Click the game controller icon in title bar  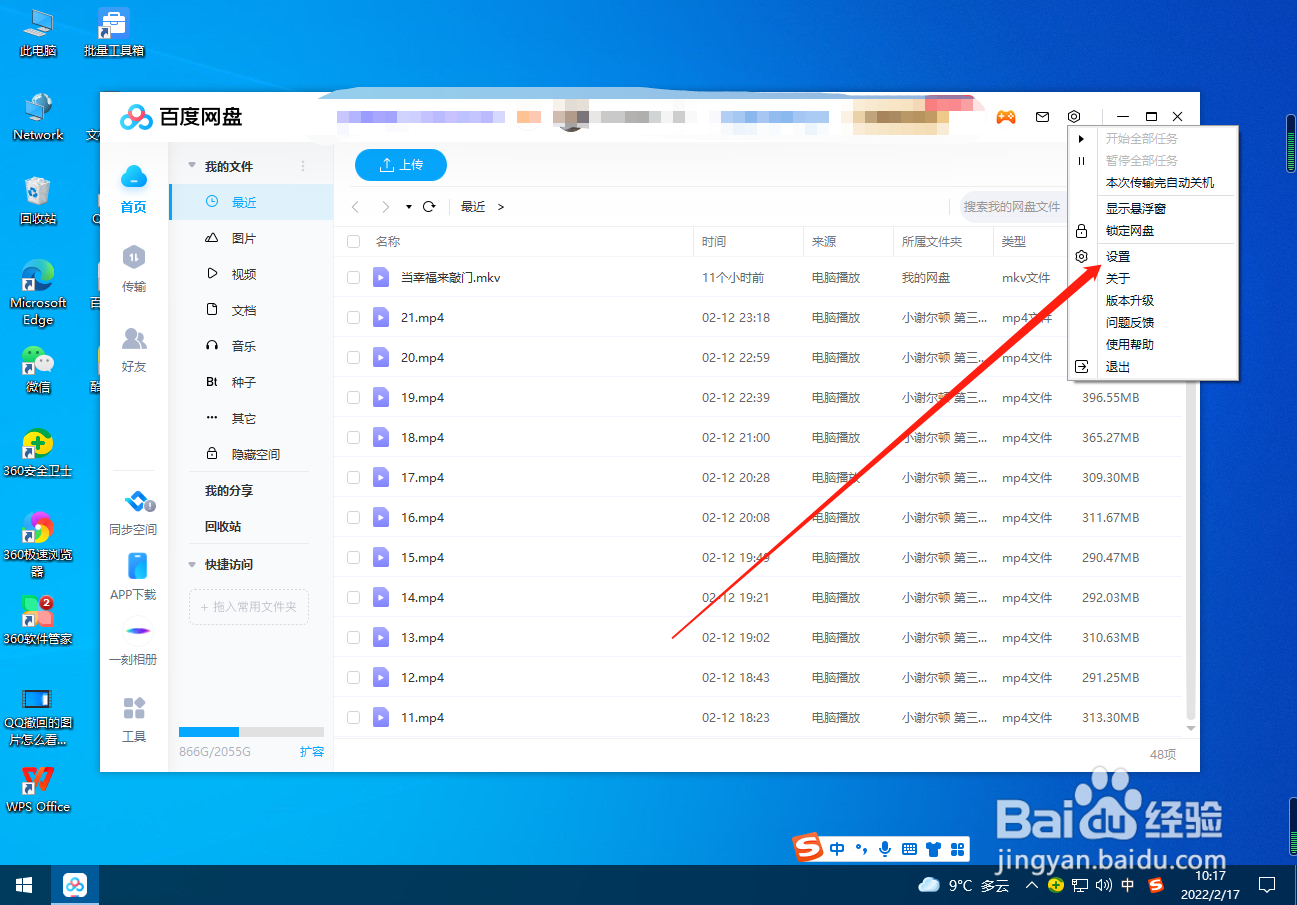[x=1006, y=116]
